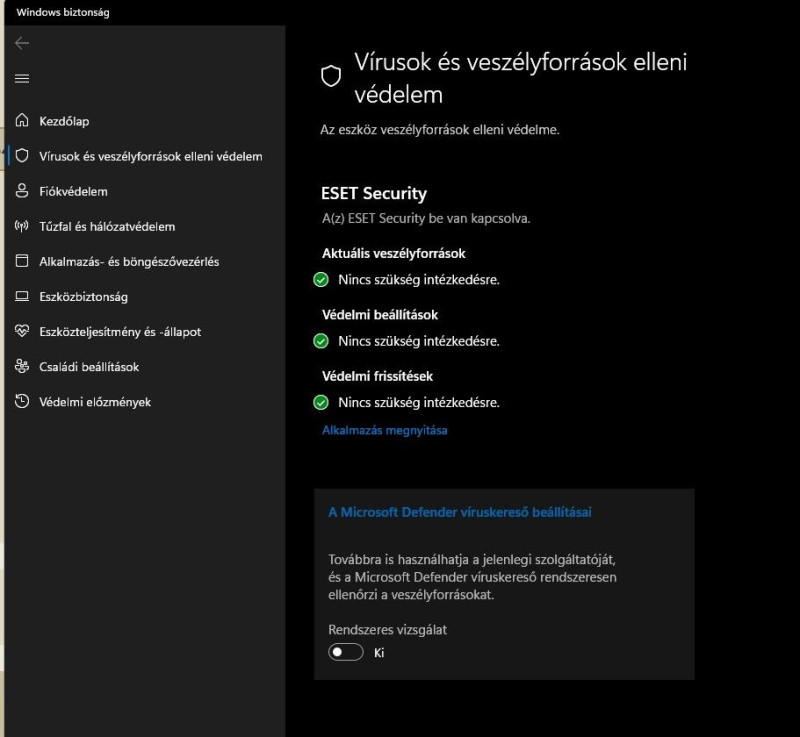This screenshot has width=800, height=737.
Task: Open Alkalmazás- és böngészővezérlés window icon
Action: coord(22,261)
